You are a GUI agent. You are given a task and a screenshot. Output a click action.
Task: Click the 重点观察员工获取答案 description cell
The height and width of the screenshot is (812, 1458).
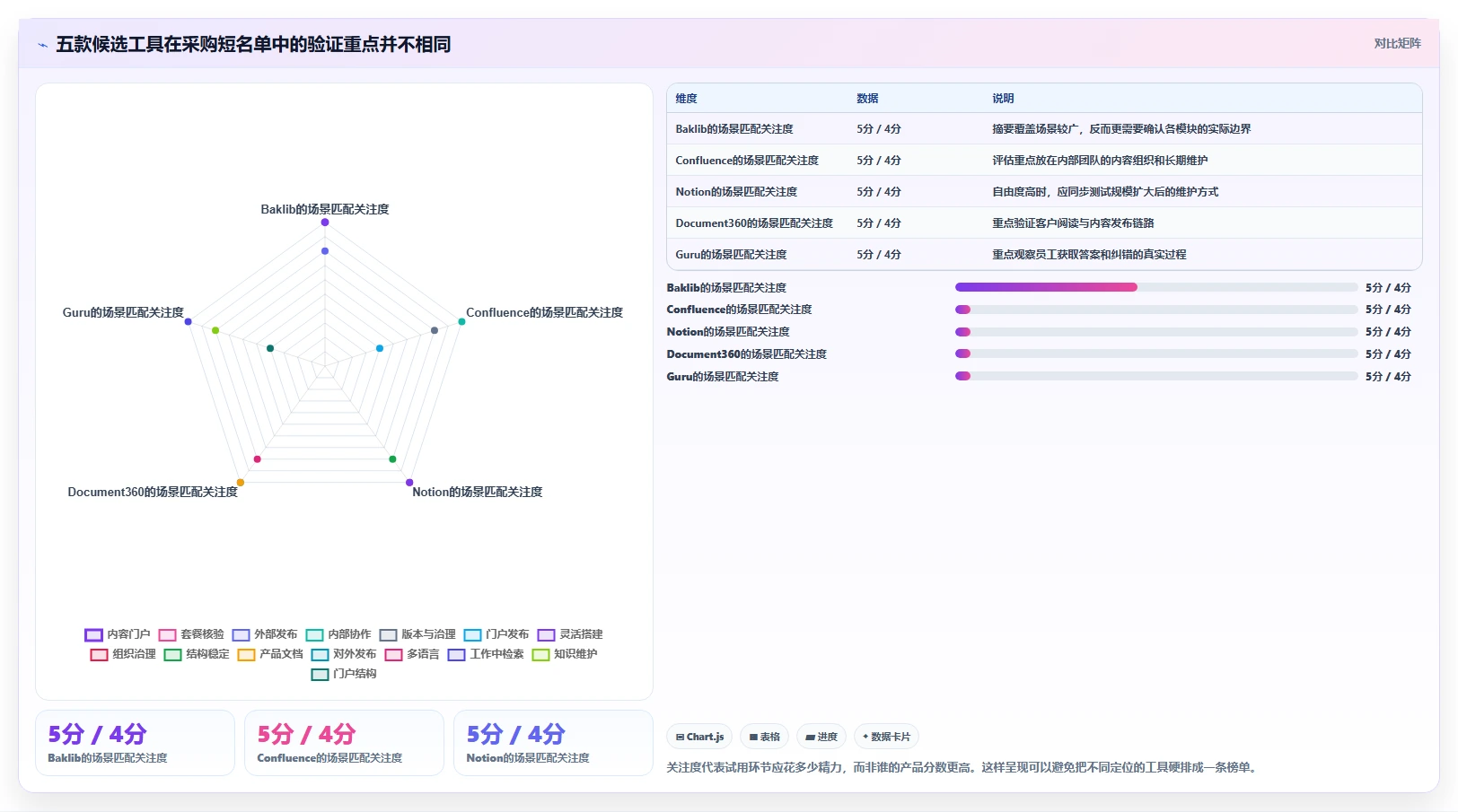pyautogui.click(x=1089, y=255)
